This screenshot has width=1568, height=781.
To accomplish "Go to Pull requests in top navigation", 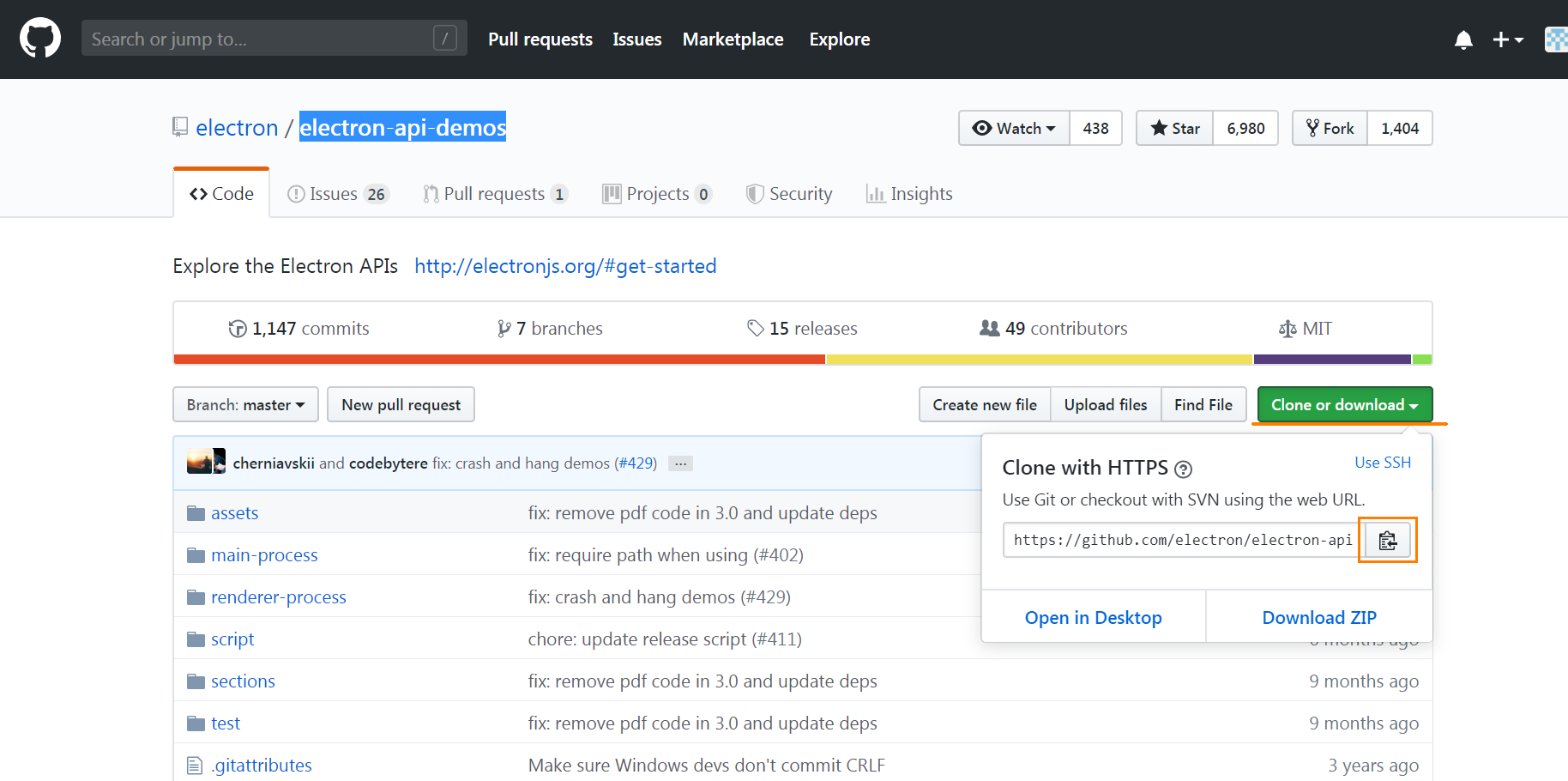I will click(x=540, y=39).
